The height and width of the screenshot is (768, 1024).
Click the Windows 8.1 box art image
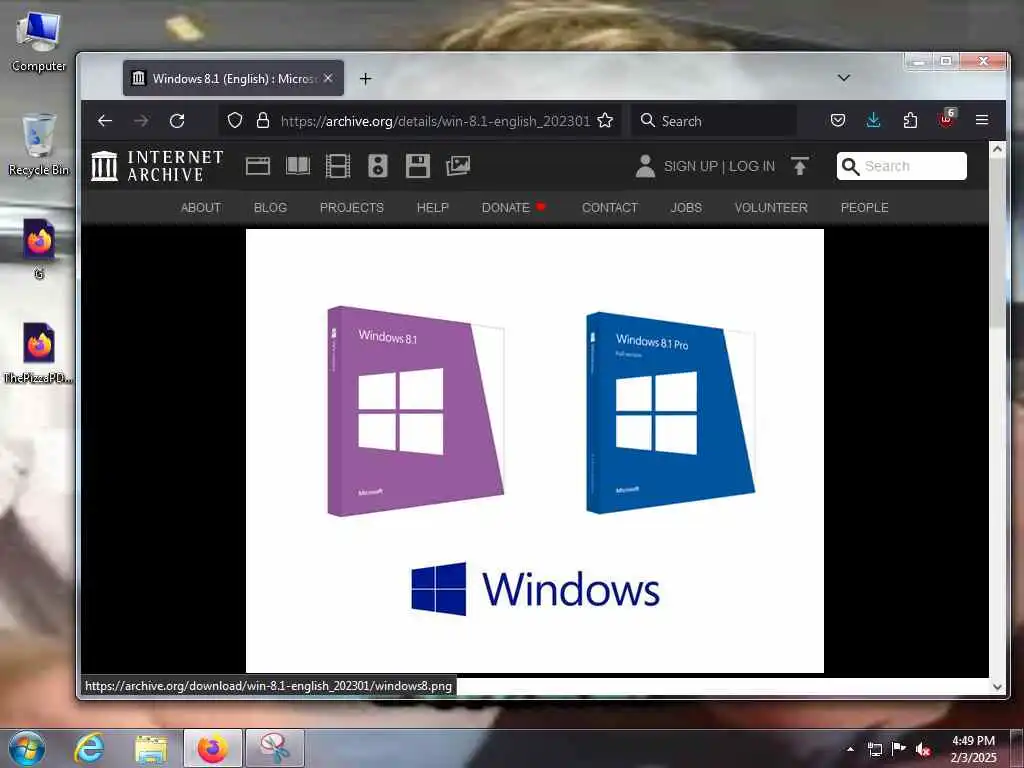(534, 451)
